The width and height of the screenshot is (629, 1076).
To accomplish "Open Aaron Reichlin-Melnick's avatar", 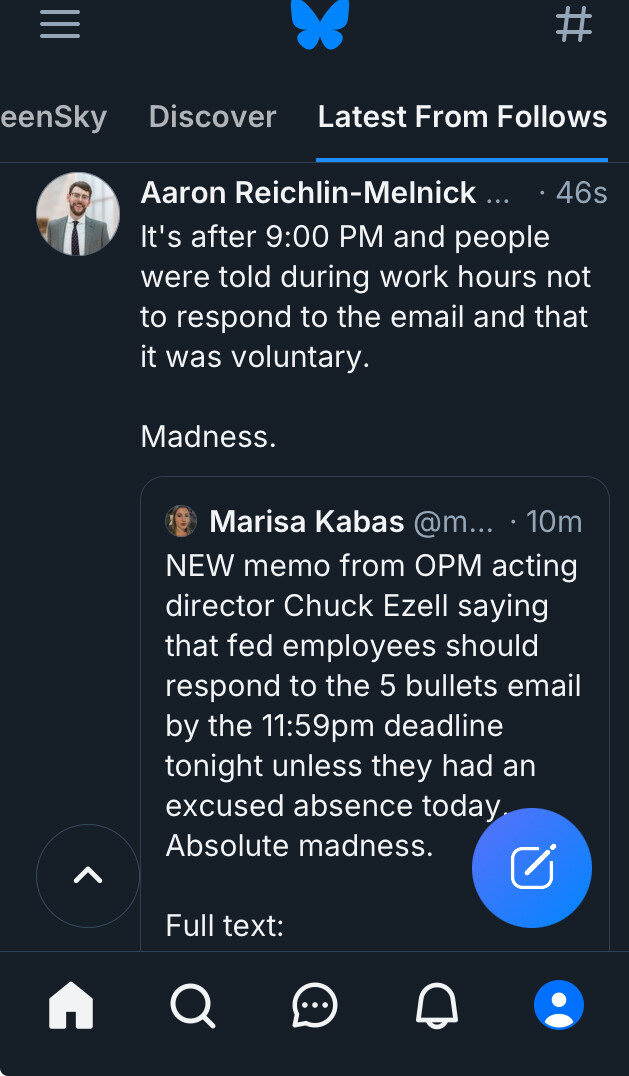I will (78, 214).
